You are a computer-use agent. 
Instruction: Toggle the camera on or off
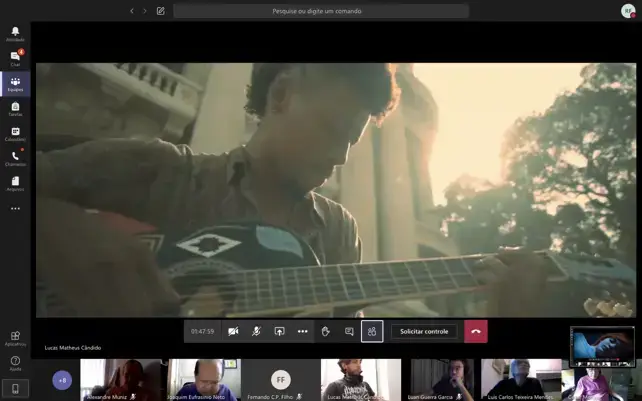233,331
